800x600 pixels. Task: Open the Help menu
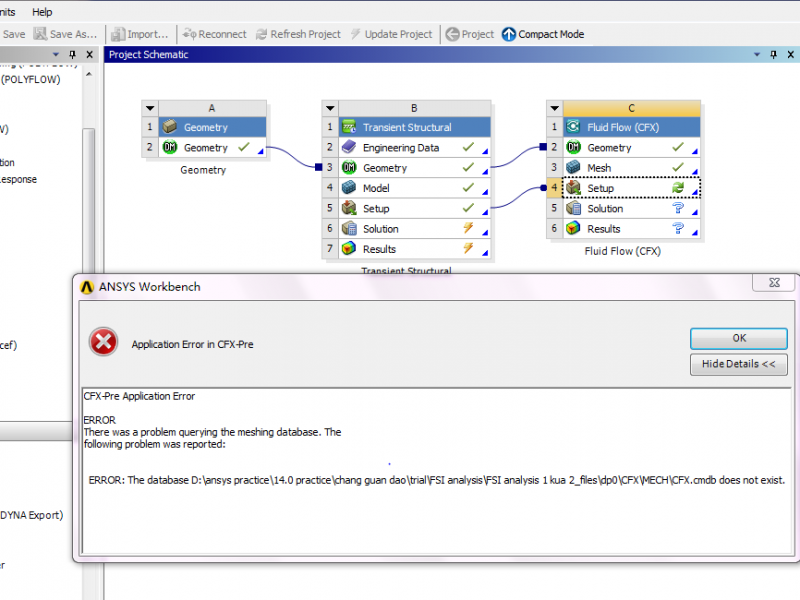tap(42, 12)
